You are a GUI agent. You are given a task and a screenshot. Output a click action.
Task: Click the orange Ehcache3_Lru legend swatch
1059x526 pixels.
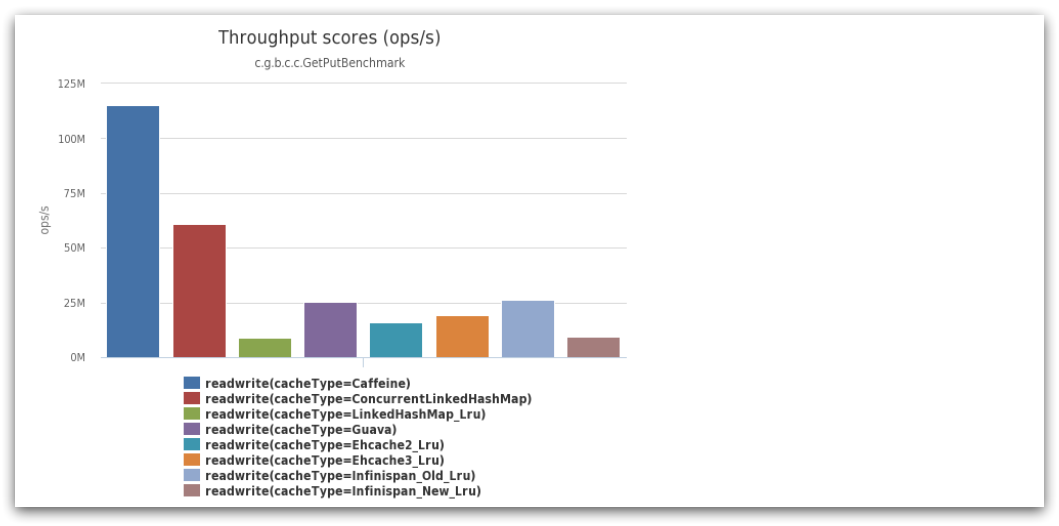coord(192,461)
